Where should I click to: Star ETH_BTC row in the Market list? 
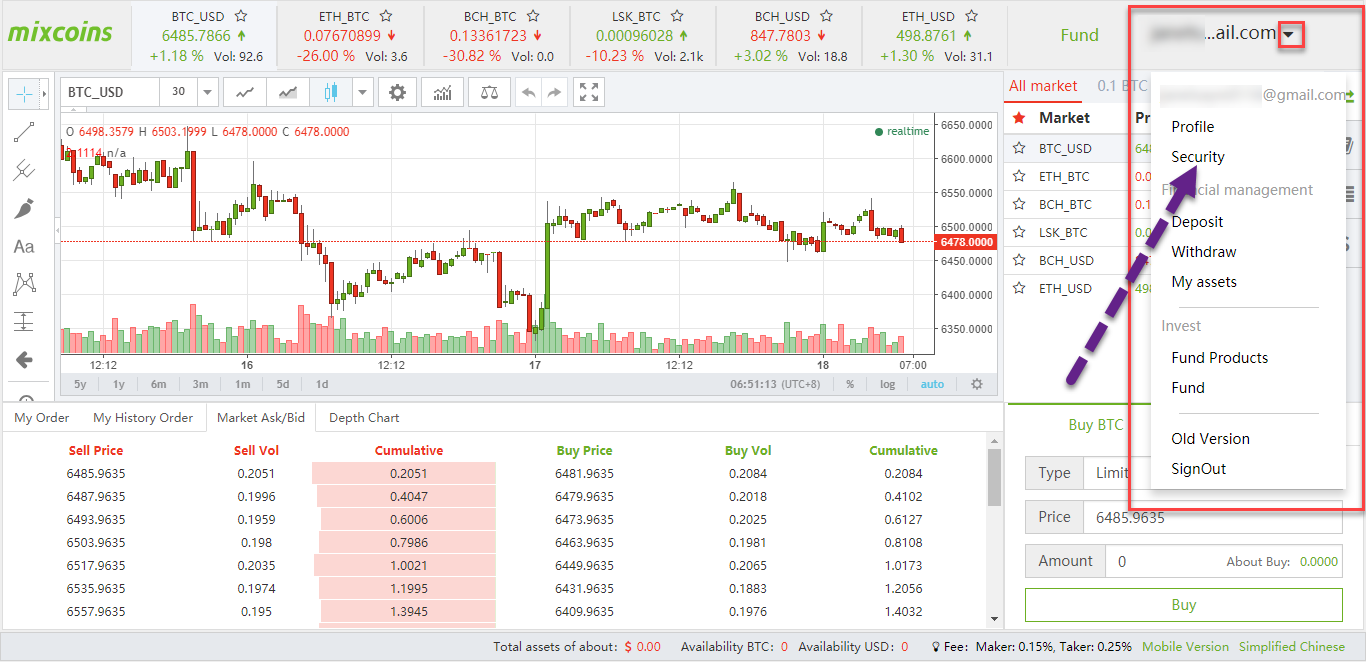click(1019, 176)
